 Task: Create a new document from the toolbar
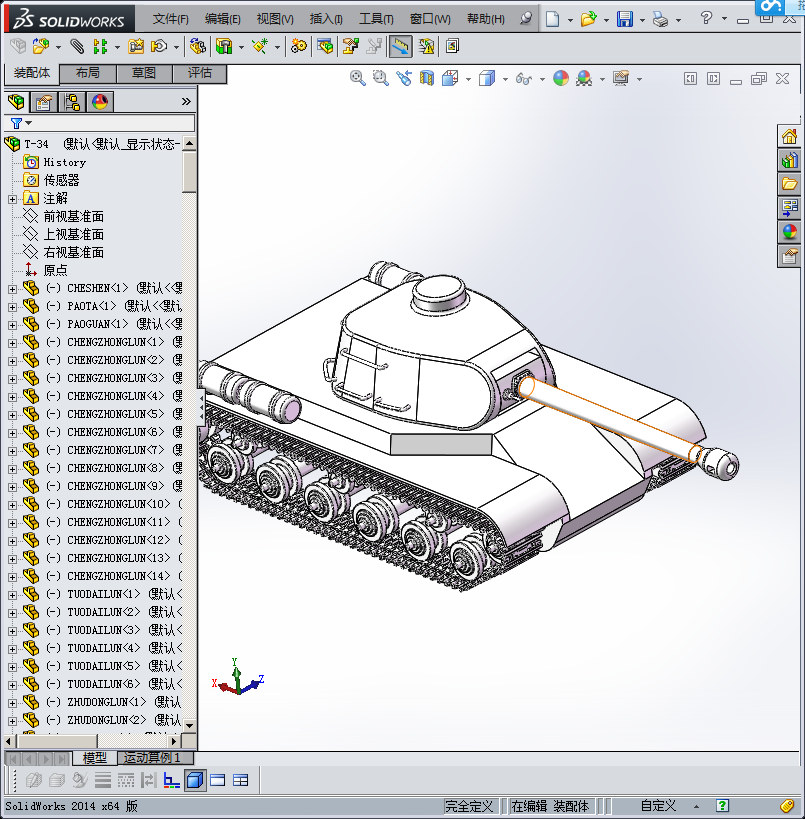pyautogui.click(x=554, y=17)
